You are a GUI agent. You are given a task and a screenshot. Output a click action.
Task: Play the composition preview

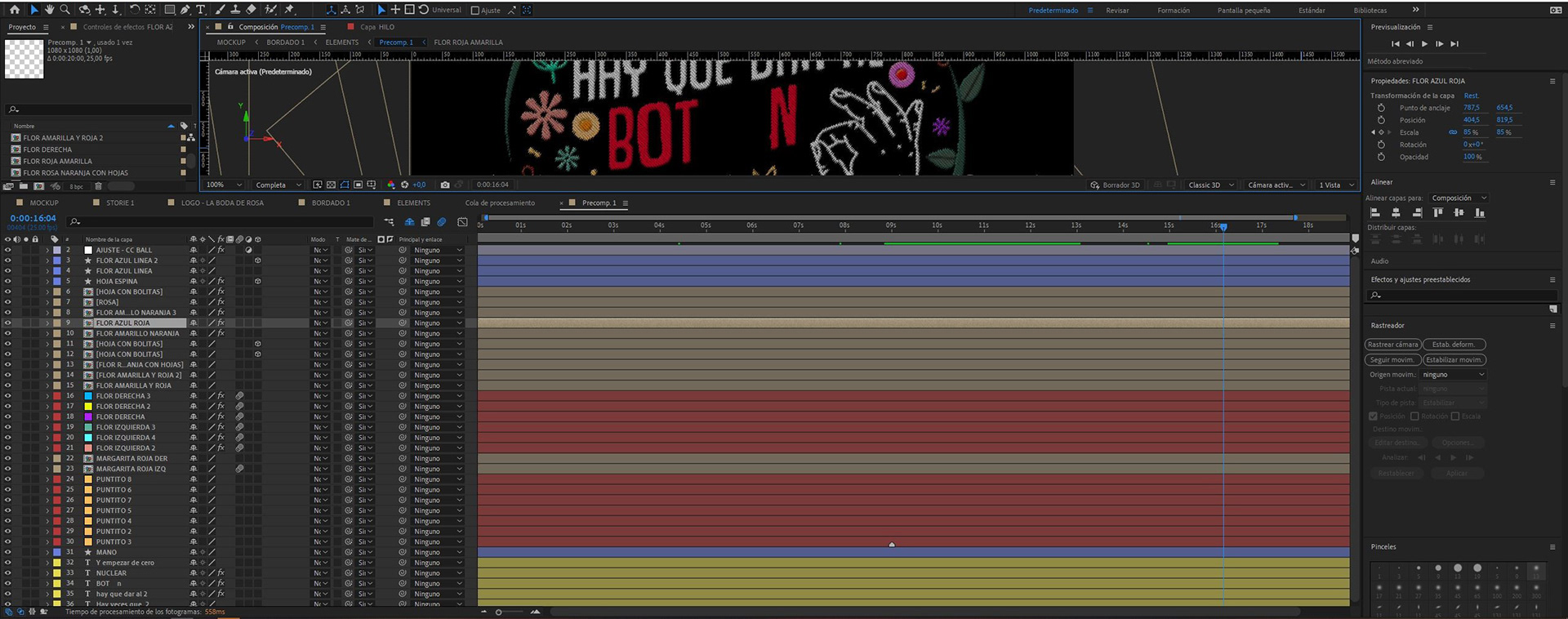1424,44
